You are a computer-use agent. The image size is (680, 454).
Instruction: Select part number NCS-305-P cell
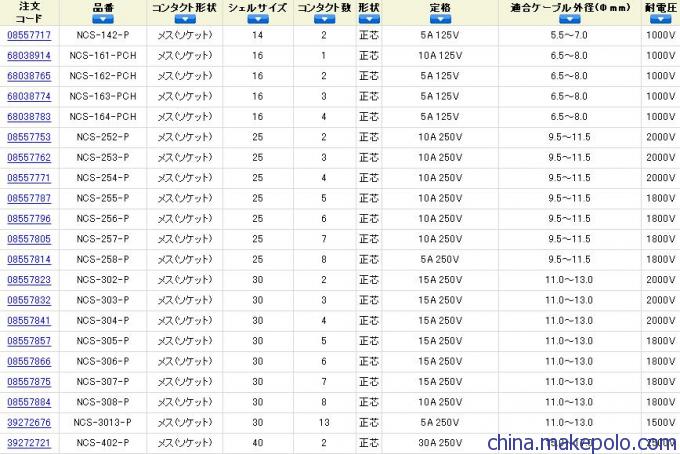(x=103, y=341)
